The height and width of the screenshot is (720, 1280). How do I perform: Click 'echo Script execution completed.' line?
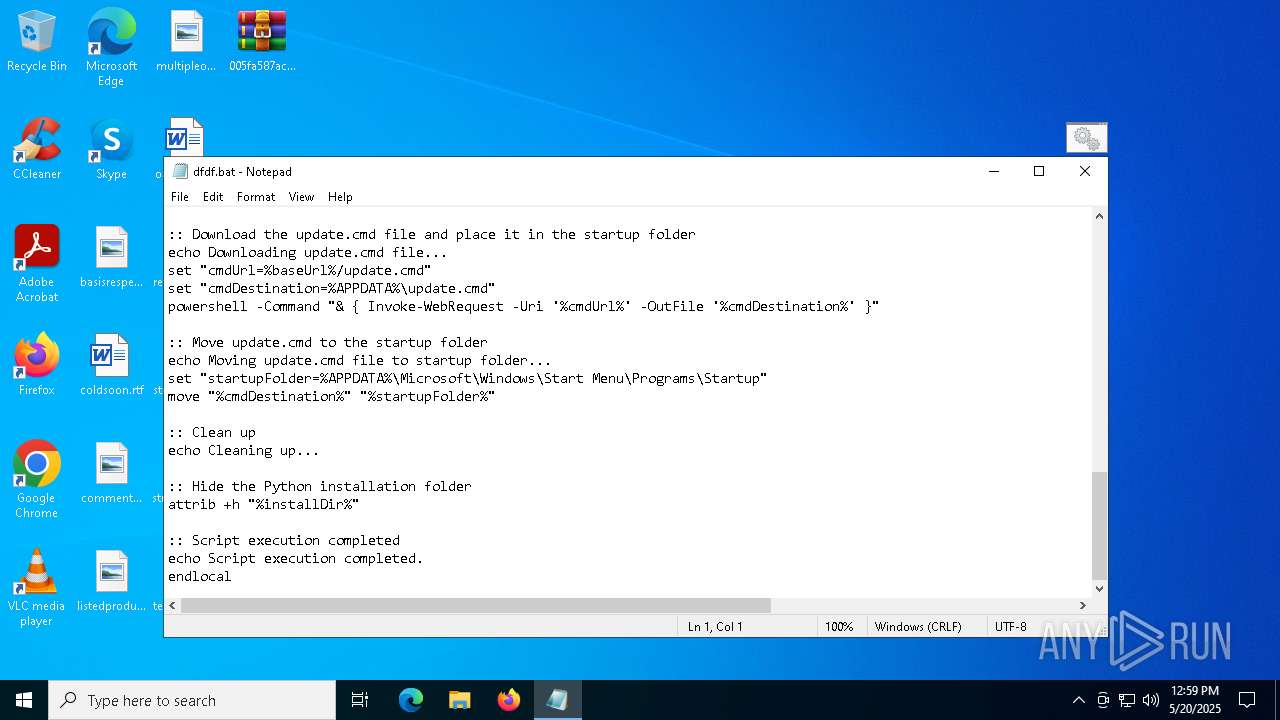click(x=295, y=558)
